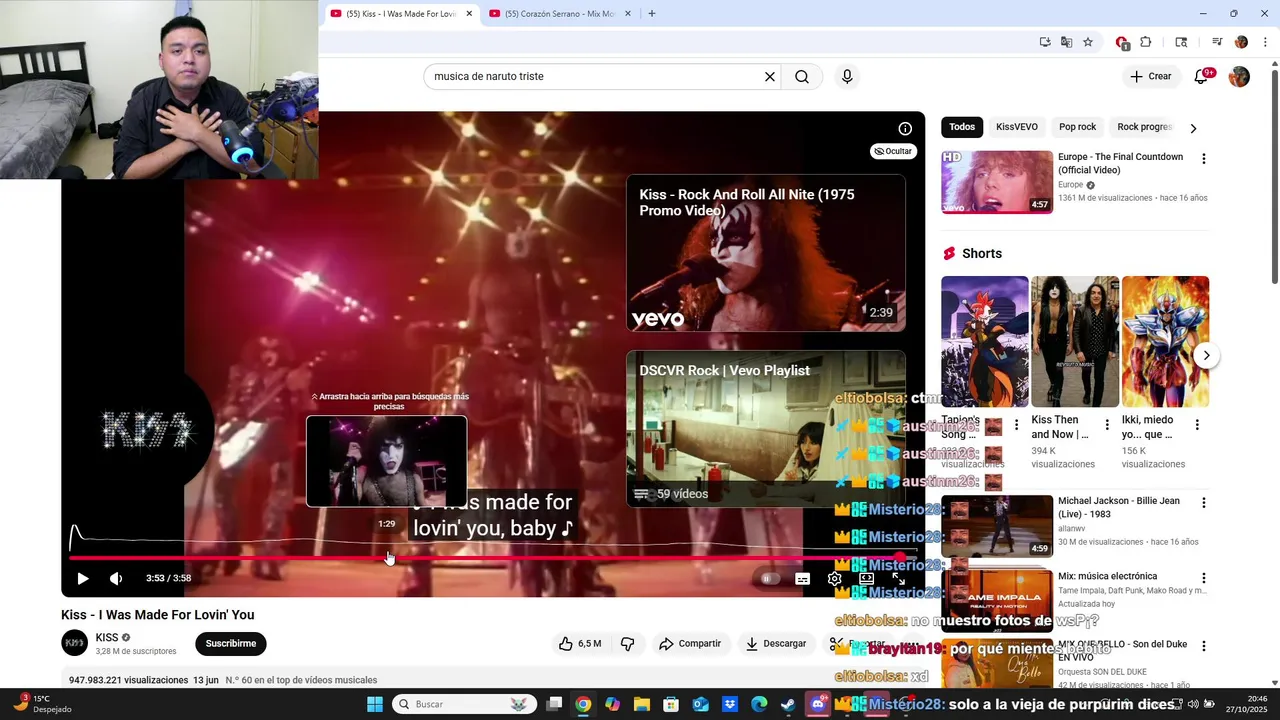Open Michael Jackson Billie Jean title
Viewport: 1280px width, 720px height.
point(1119,507)
